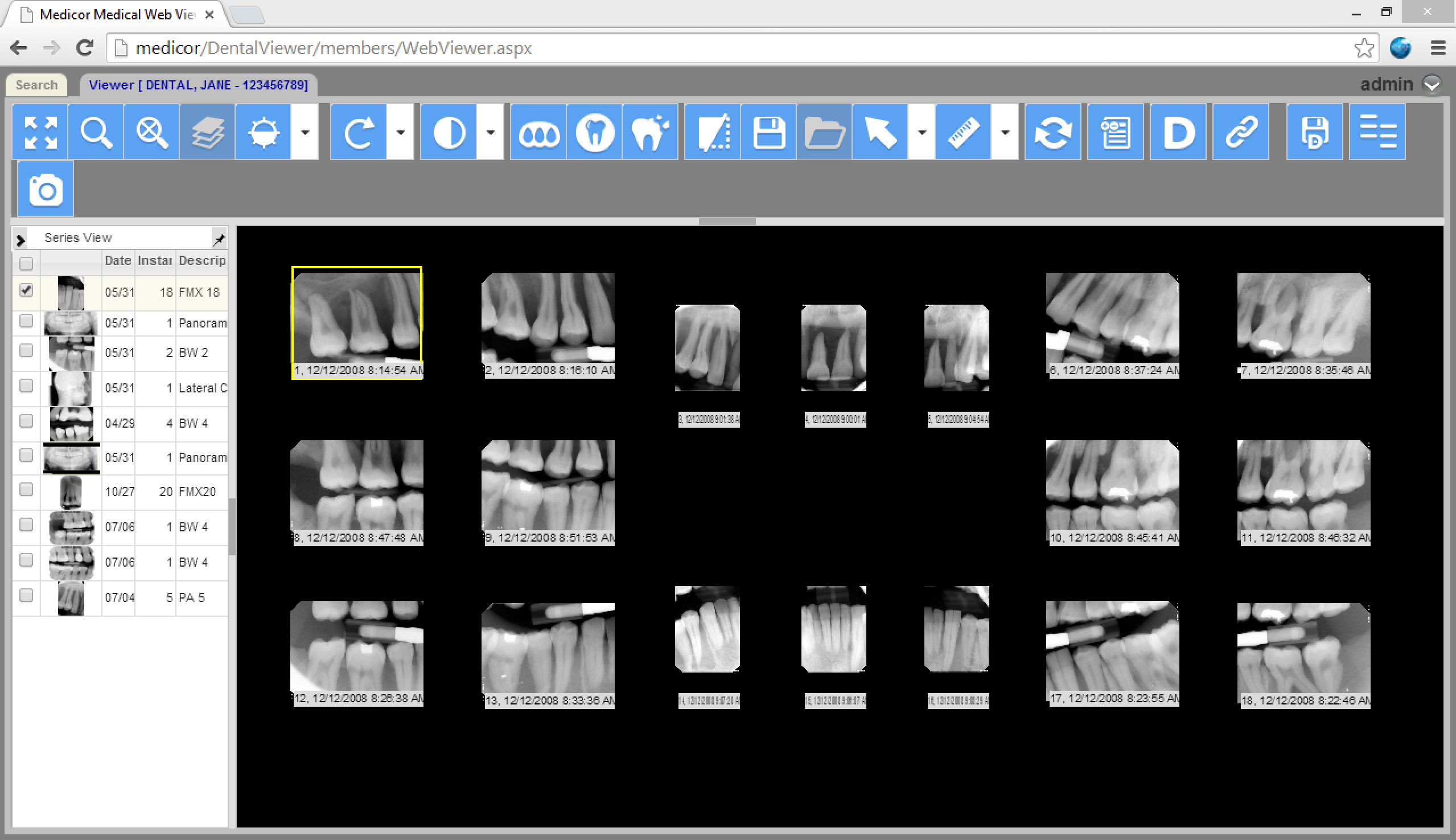
Task: Click the rotate clockwise icon
Action: tap(359, 132)
